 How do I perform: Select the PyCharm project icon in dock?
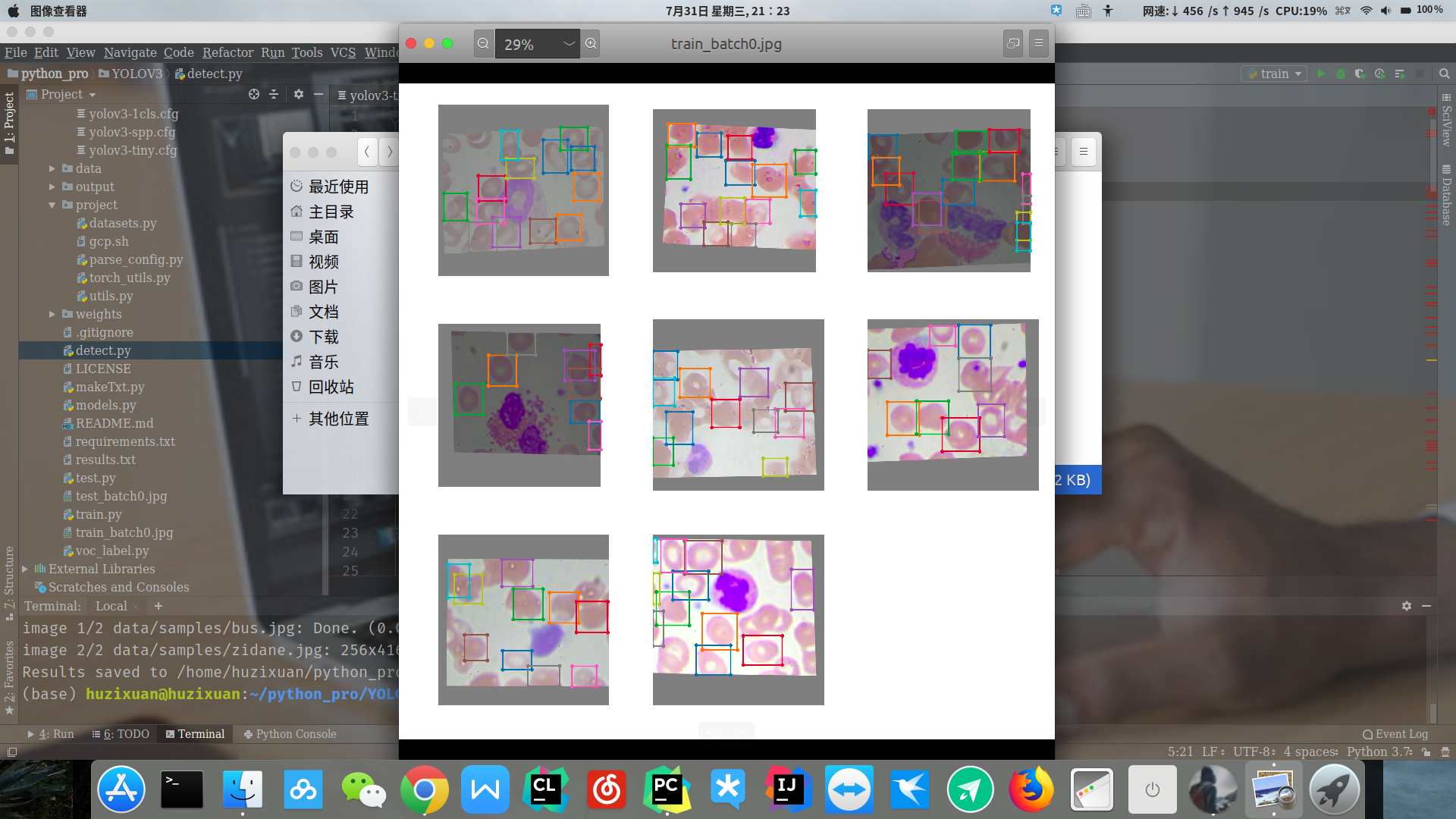[667, 791]
